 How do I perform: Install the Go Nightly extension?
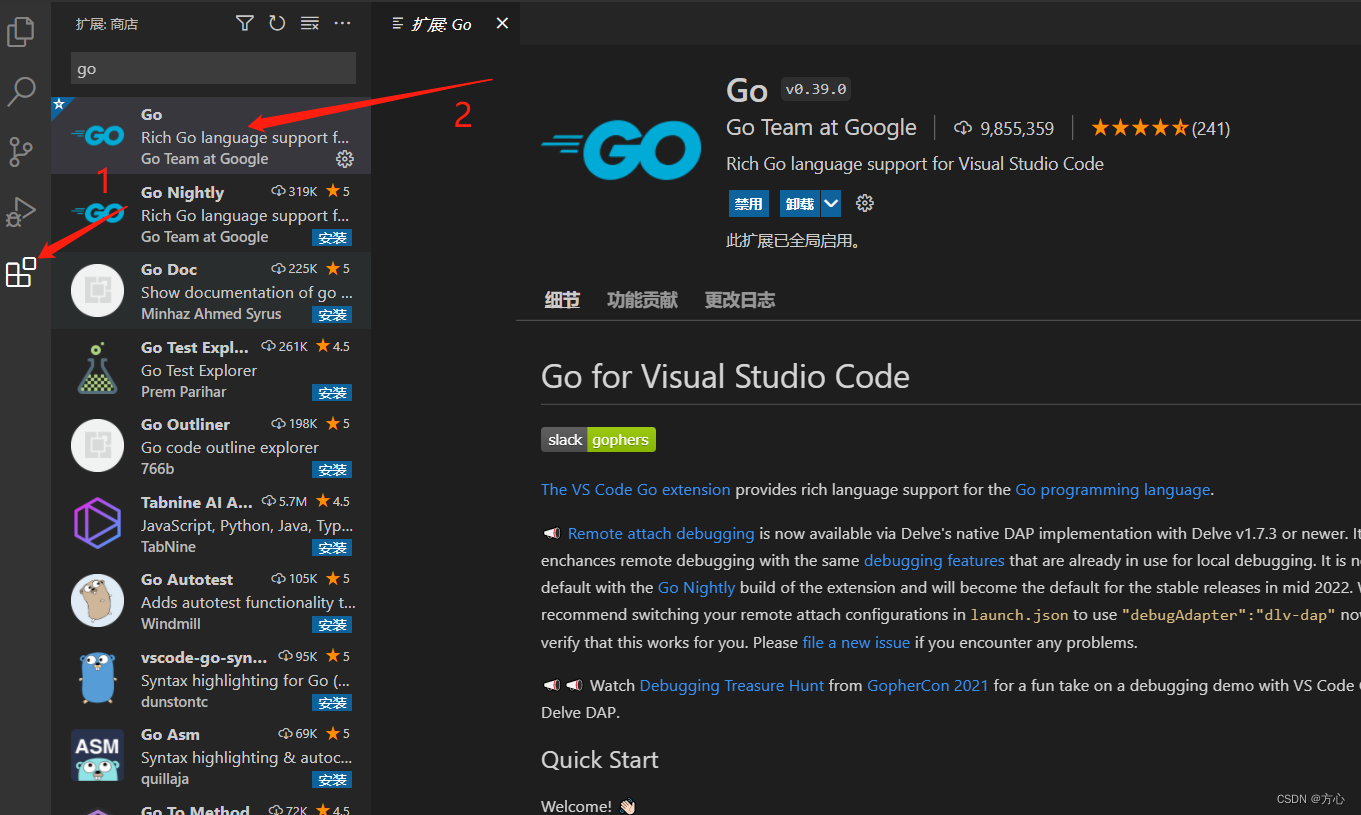point(331,238)
